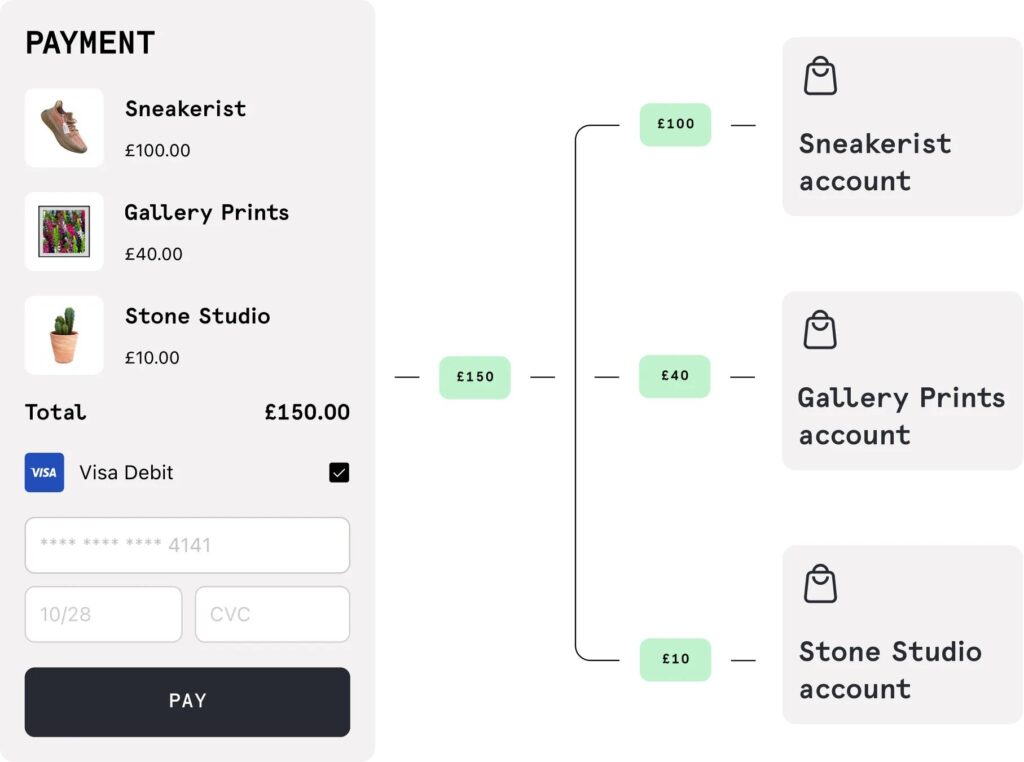
Task: Click the 10/28 expiry date field
Action: tap(103, 614)
